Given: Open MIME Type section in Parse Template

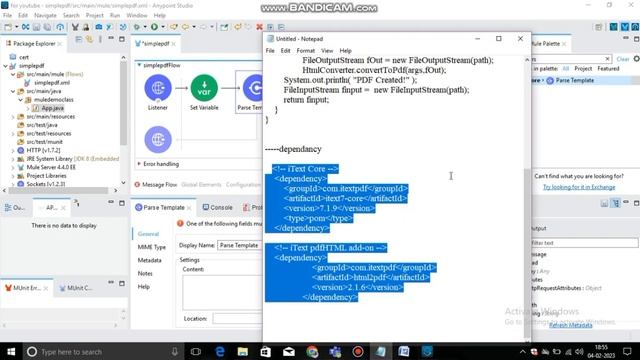Looking at the screenshot, I should click(151, 247).
